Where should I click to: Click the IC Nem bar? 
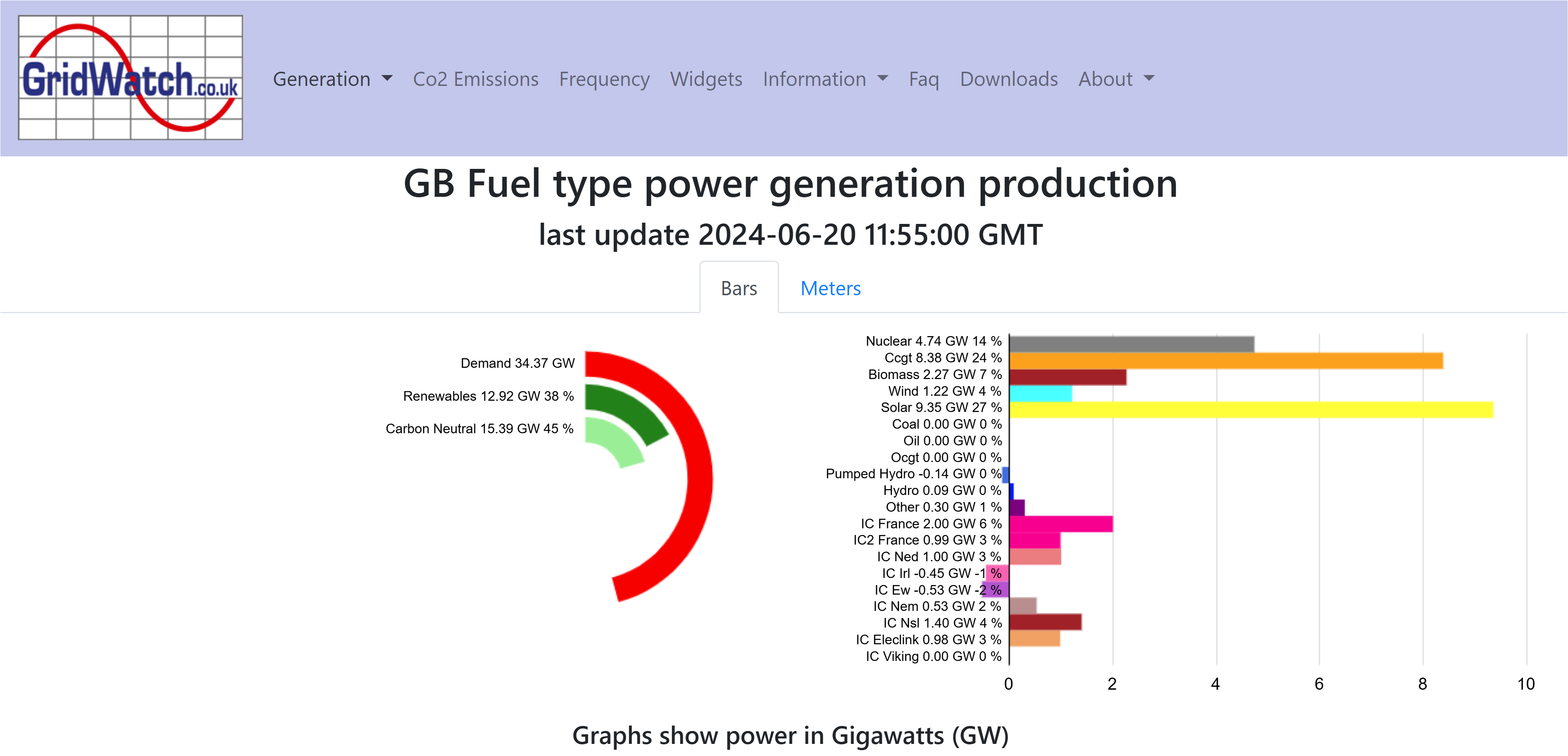click(x=1022, y=606)
